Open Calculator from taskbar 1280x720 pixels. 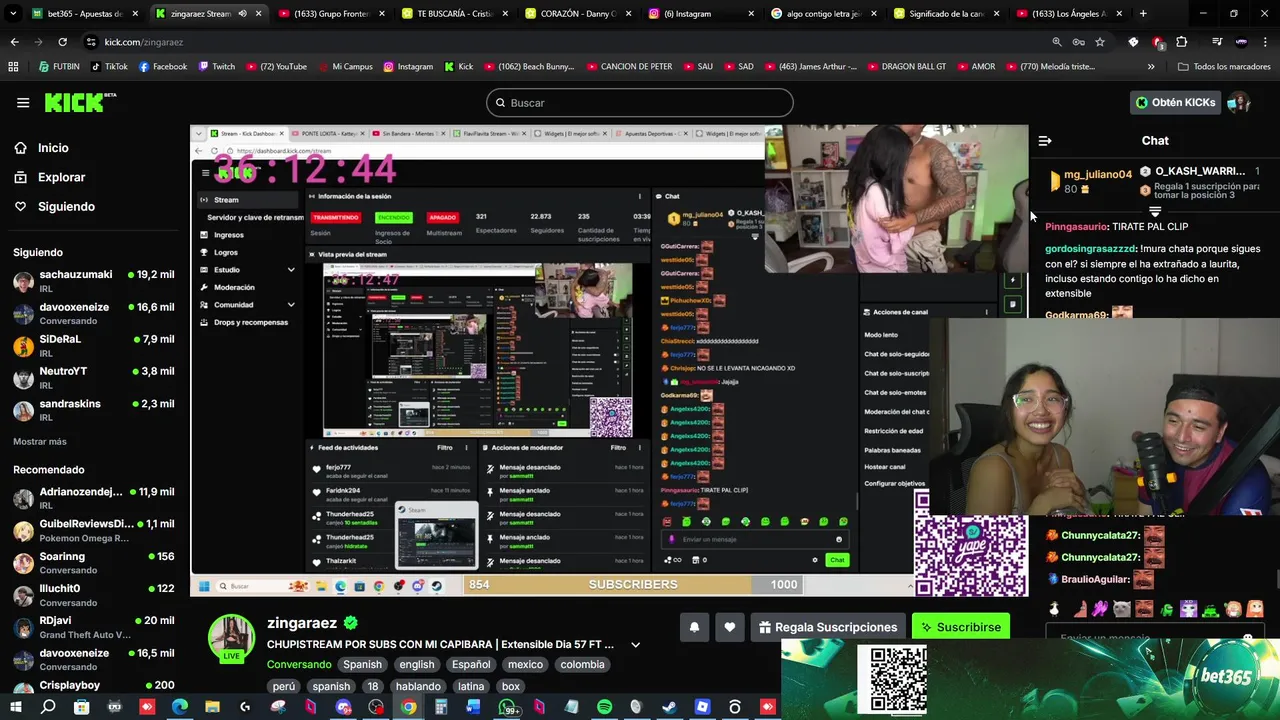(x=441, y=707)
